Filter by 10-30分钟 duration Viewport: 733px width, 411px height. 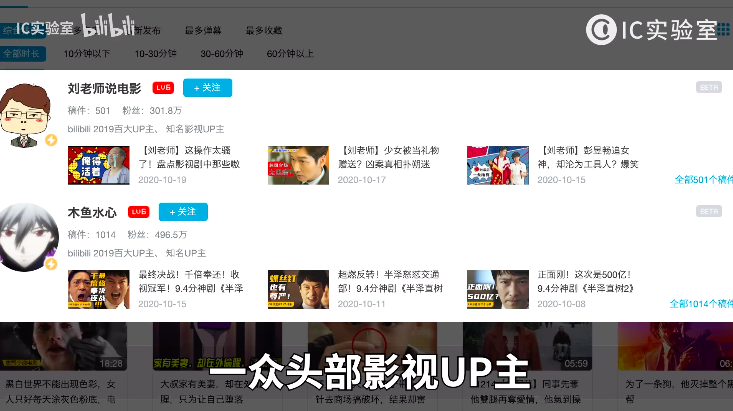155,54
